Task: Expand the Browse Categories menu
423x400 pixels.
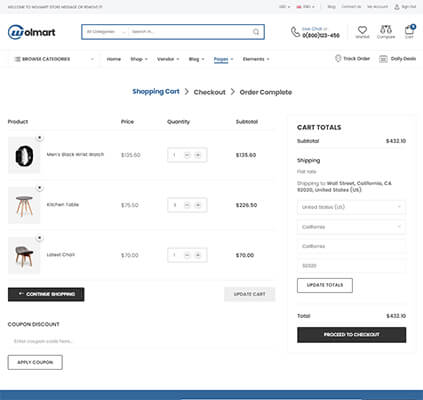Action: pos(54,59)
